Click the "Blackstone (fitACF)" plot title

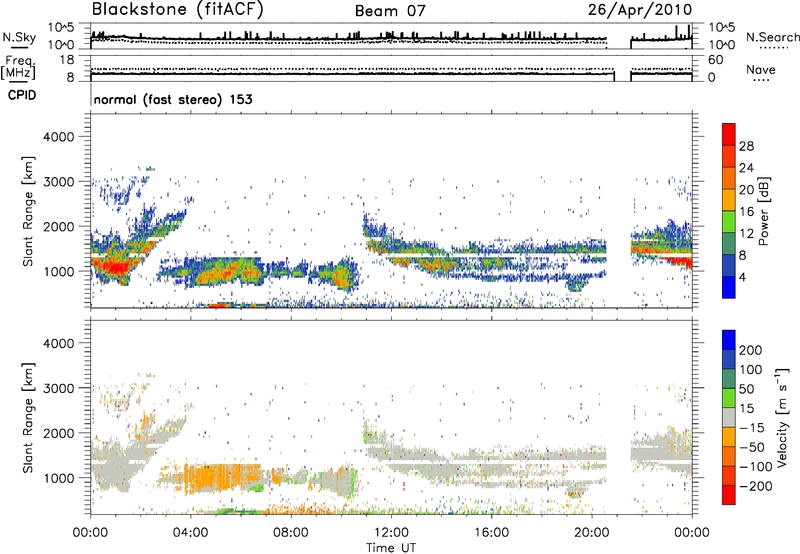(177, 10)
